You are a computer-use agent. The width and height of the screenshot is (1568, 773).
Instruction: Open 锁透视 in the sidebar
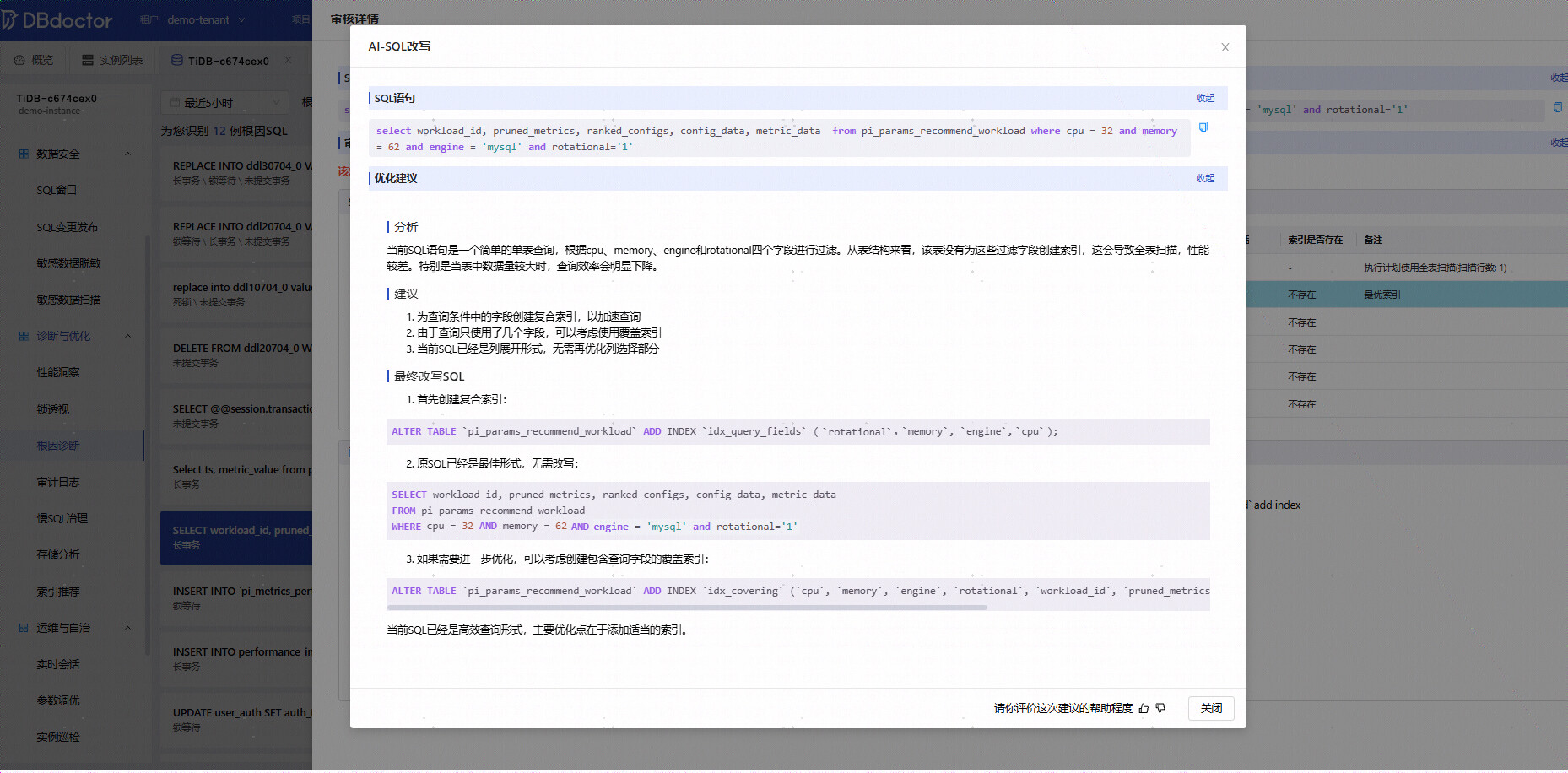[x=52, y=409]
